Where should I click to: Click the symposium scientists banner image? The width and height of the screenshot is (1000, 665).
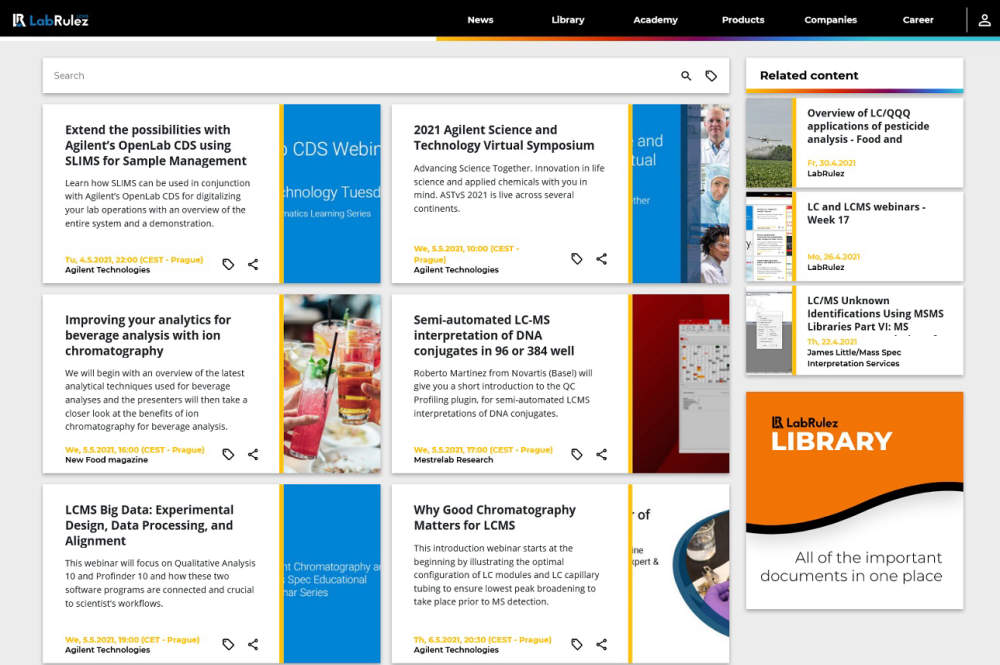tap(680, 194)
